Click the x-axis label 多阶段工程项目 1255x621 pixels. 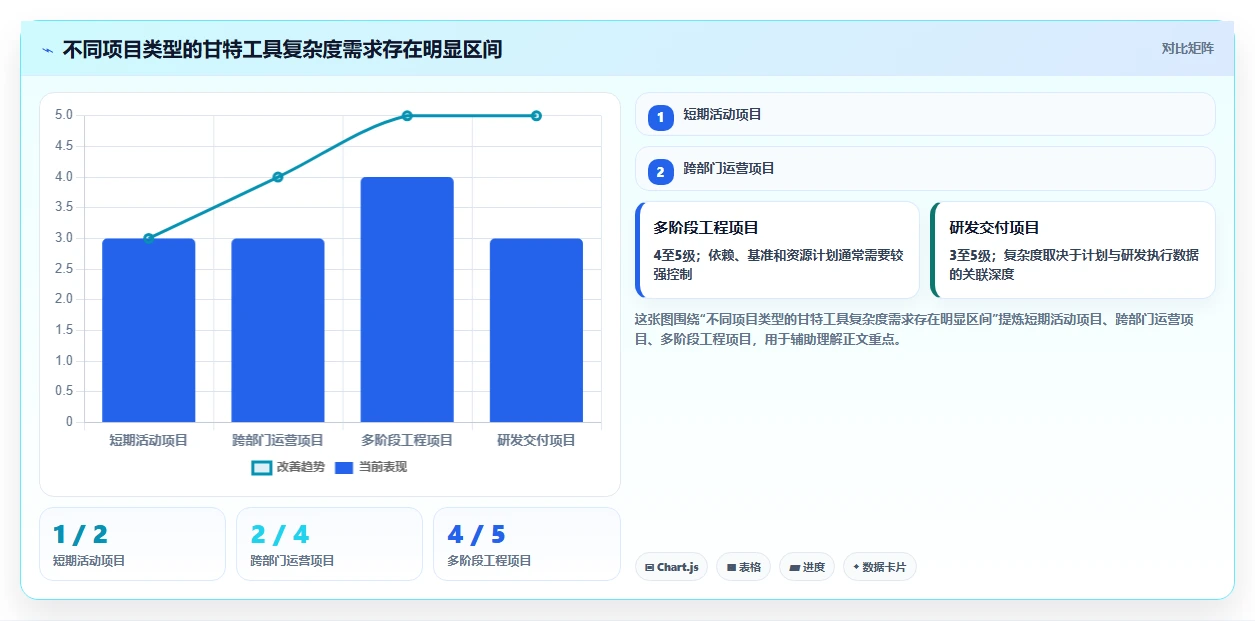pyautogui.click(x=407, y=440)
